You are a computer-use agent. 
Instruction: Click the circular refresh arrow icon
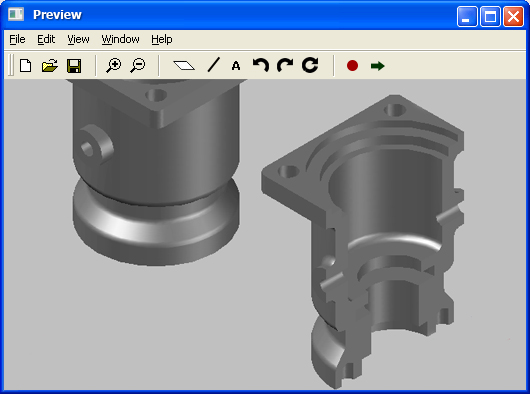(310, 65)
